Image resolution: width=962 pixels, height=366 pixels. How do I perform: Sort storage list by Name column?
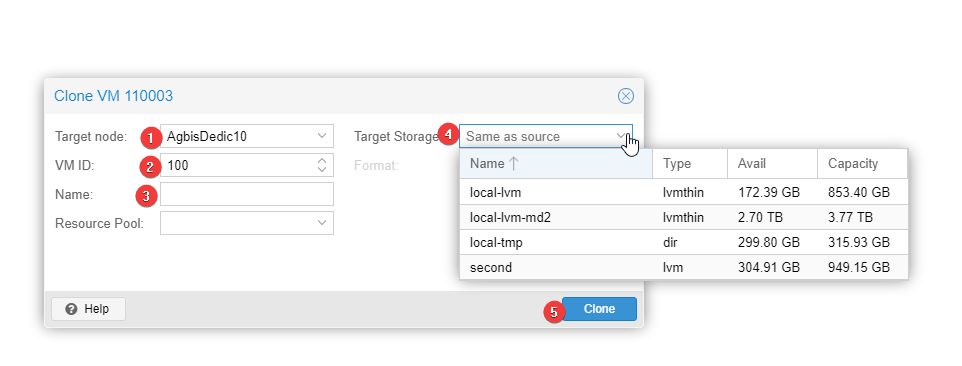coord(556,164)
